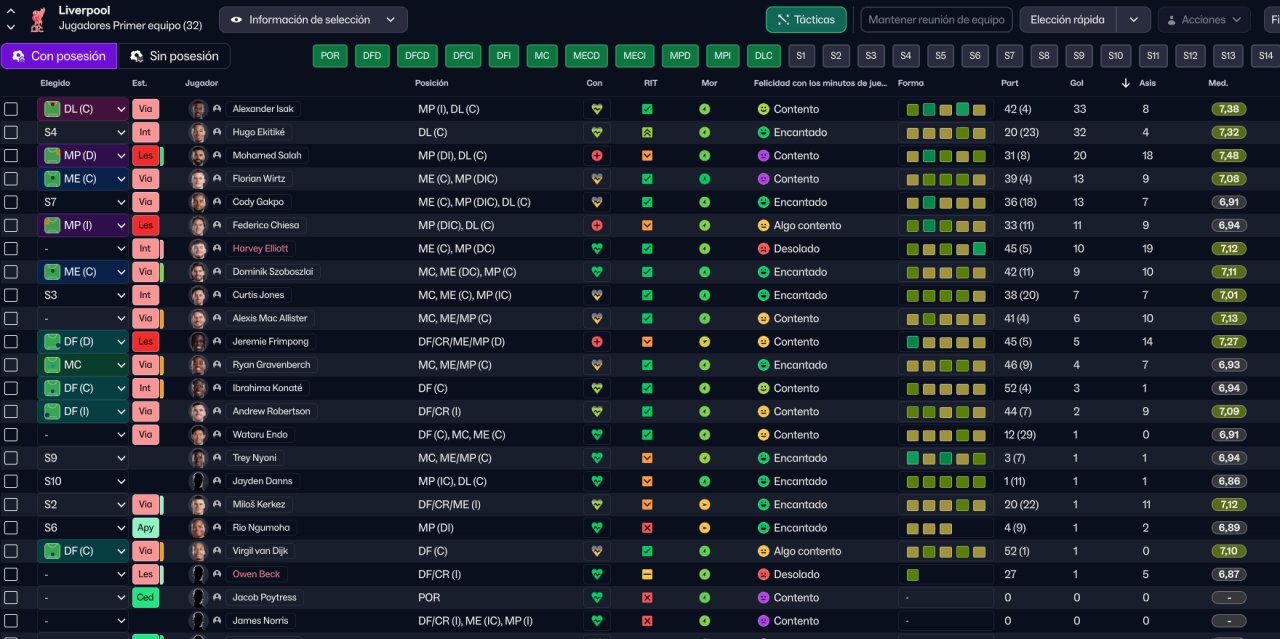Click Harvey Elliott's sad face happiness icon

[763, 249]
